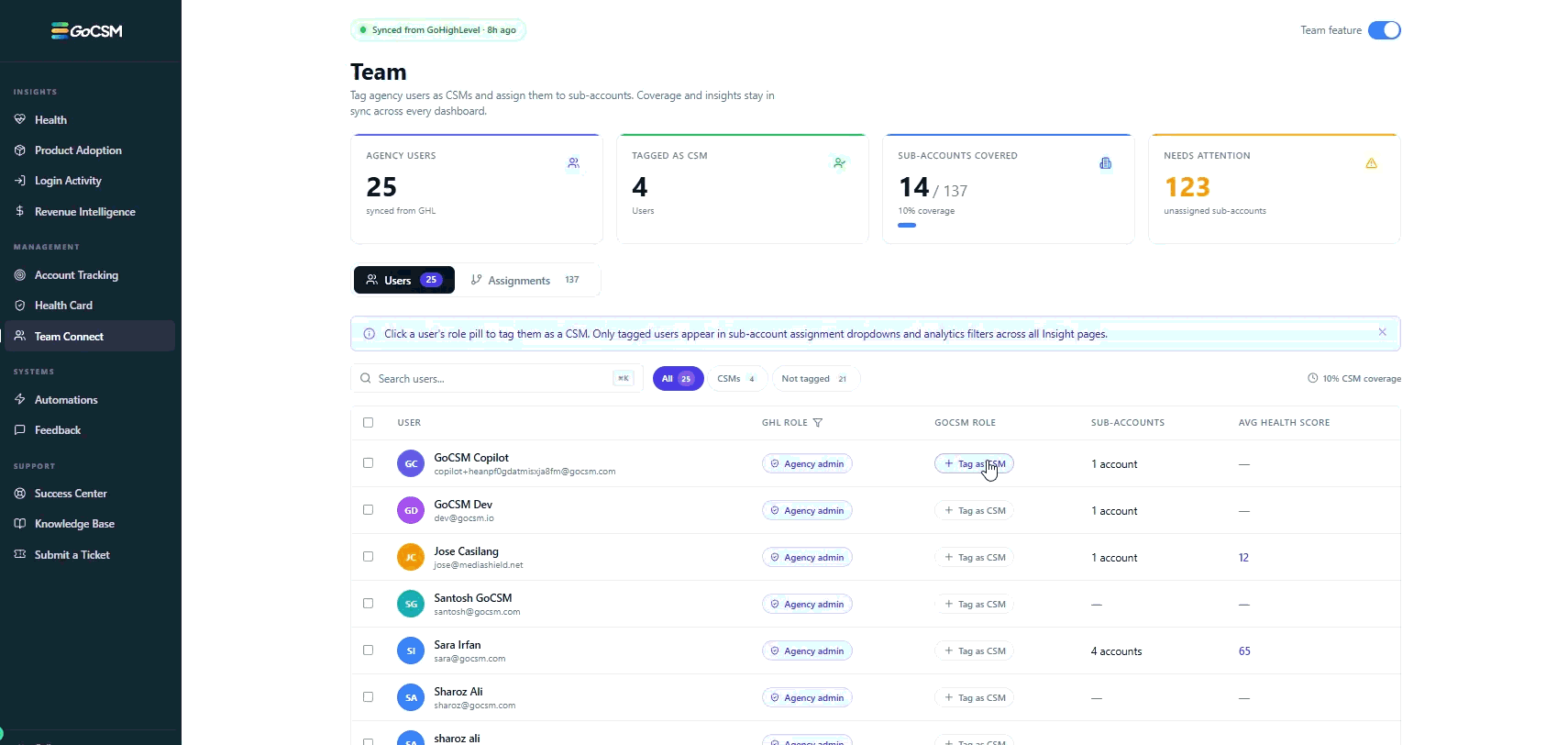The width and height of the screenshot is (1568, 745).
Task: Select the Sara Irfan row checkbox
Action: click(369, 650)
